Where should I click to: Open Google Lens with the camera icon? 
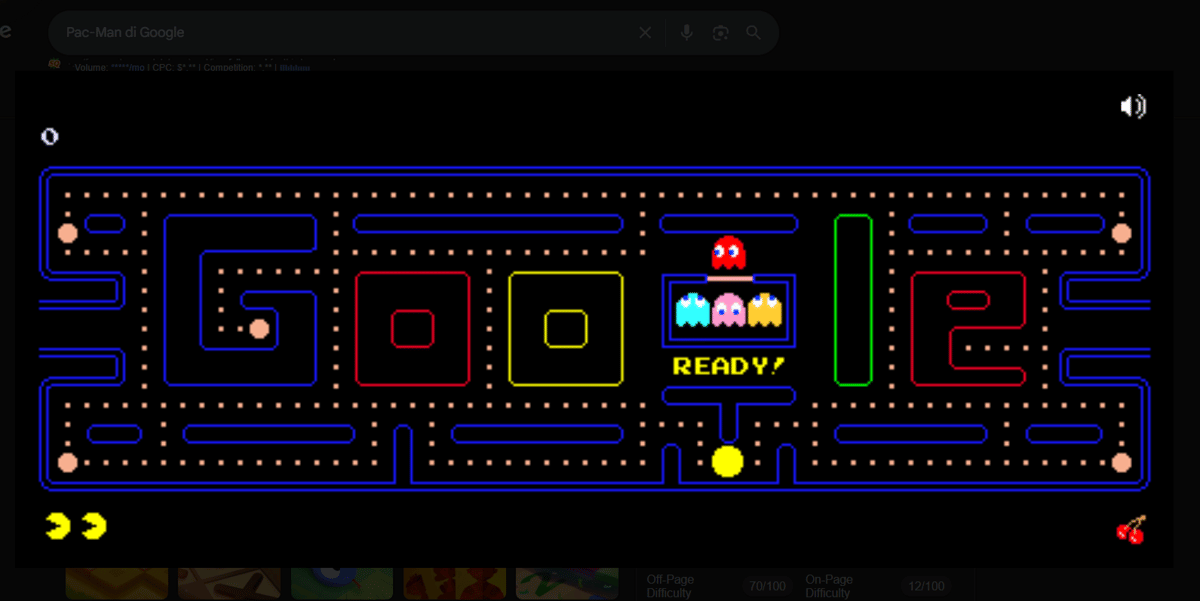coord(720,32)
